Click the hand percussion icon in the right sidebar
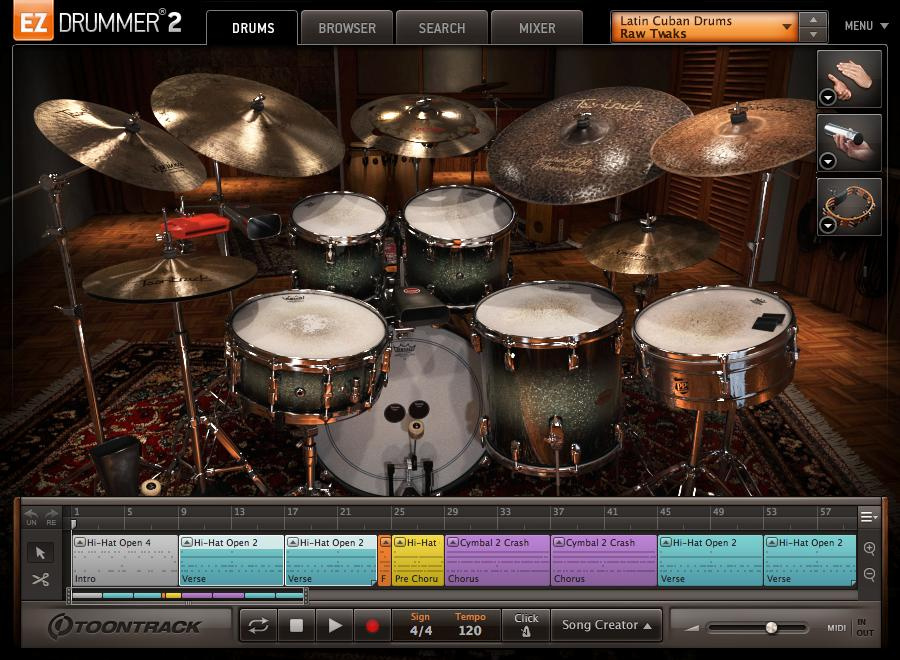The image size is (900, 660). click(x=849, y=80)
